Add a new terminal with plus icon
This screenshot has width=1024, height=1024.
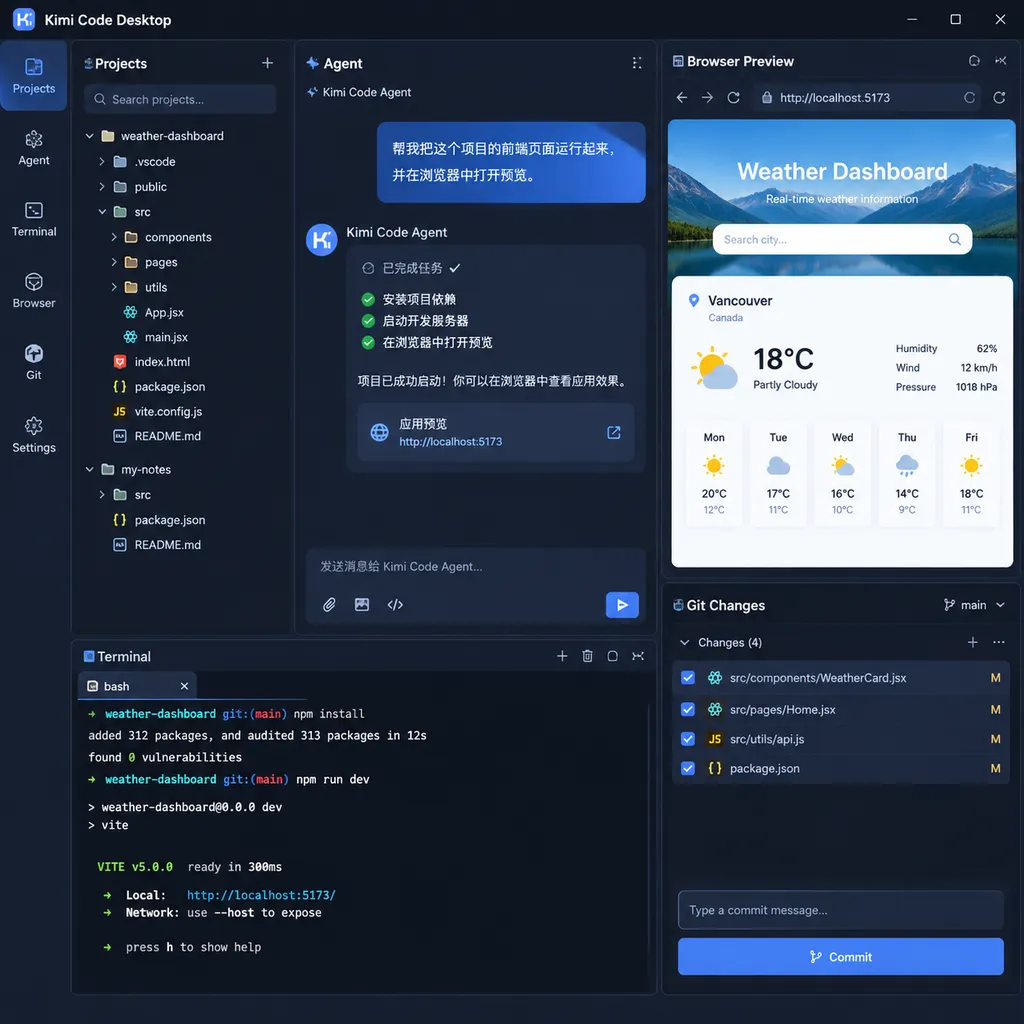pos(562,656)
